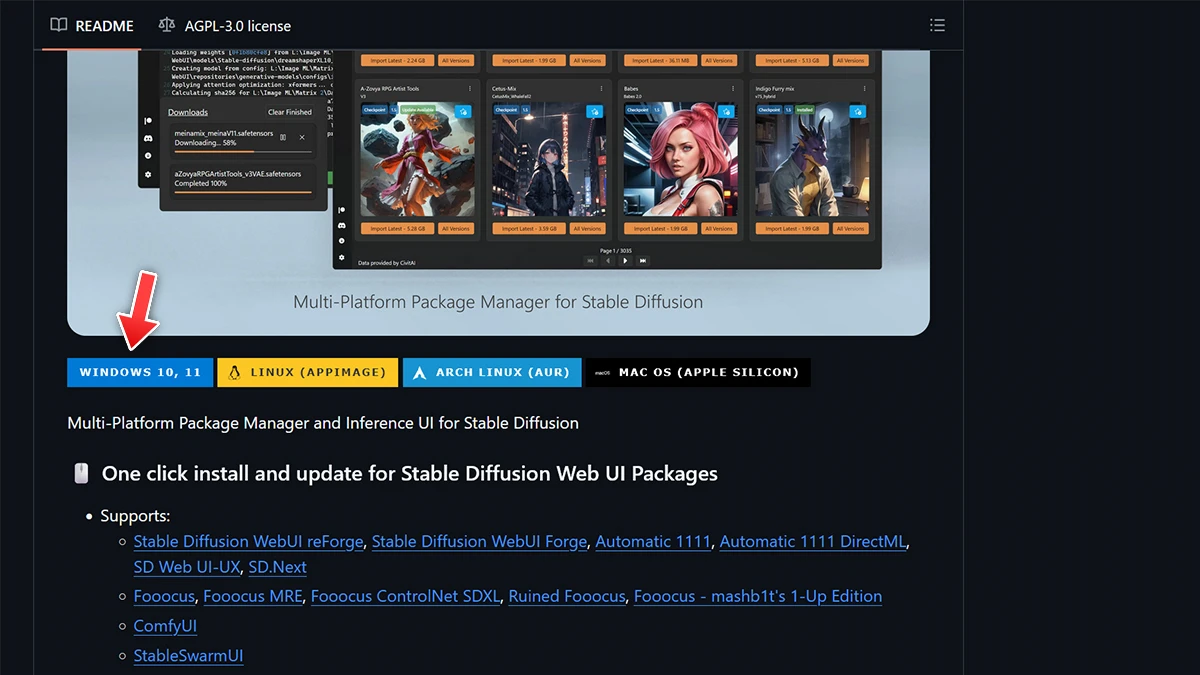Click the 'Multi-Platform Package Manager and Inference UI' description
1200x675 pixels.
(323, 423)
